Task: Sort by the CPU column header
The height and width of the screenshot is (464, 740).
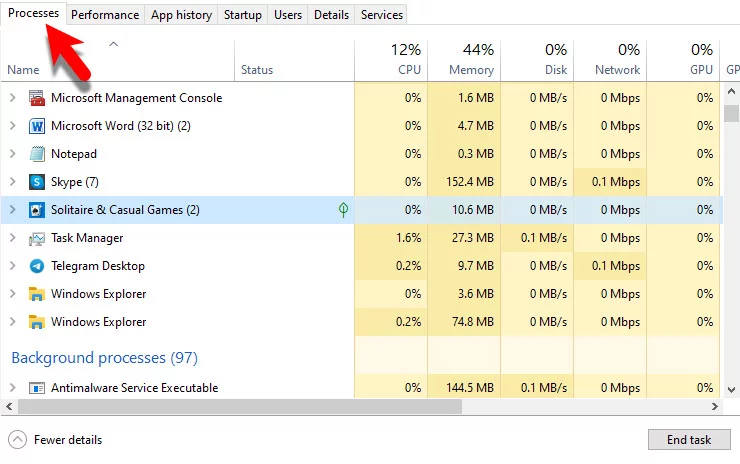Action: pyautogui.click(x=391, y=60)
